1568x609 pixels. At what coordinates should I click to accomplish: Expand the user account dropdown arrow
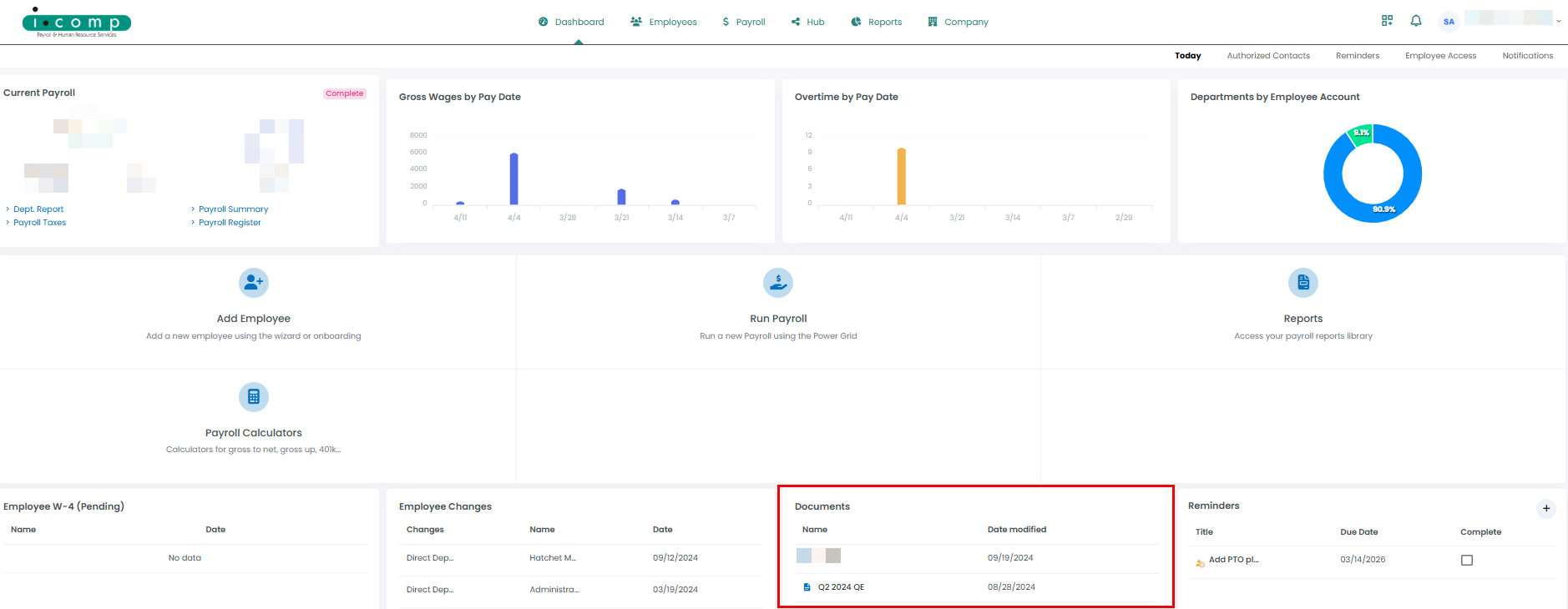pos(1559,22)
